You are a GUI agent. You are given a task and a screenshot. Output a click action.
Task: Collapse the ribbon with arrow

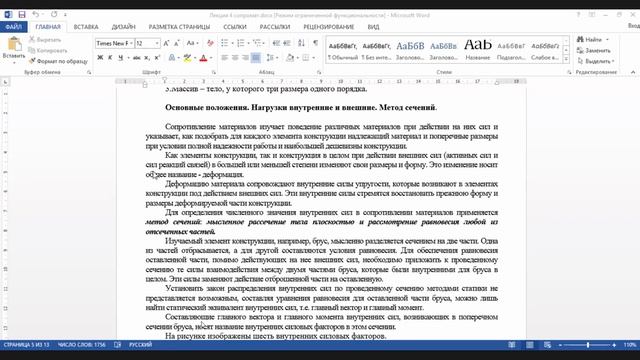(633, 72)
